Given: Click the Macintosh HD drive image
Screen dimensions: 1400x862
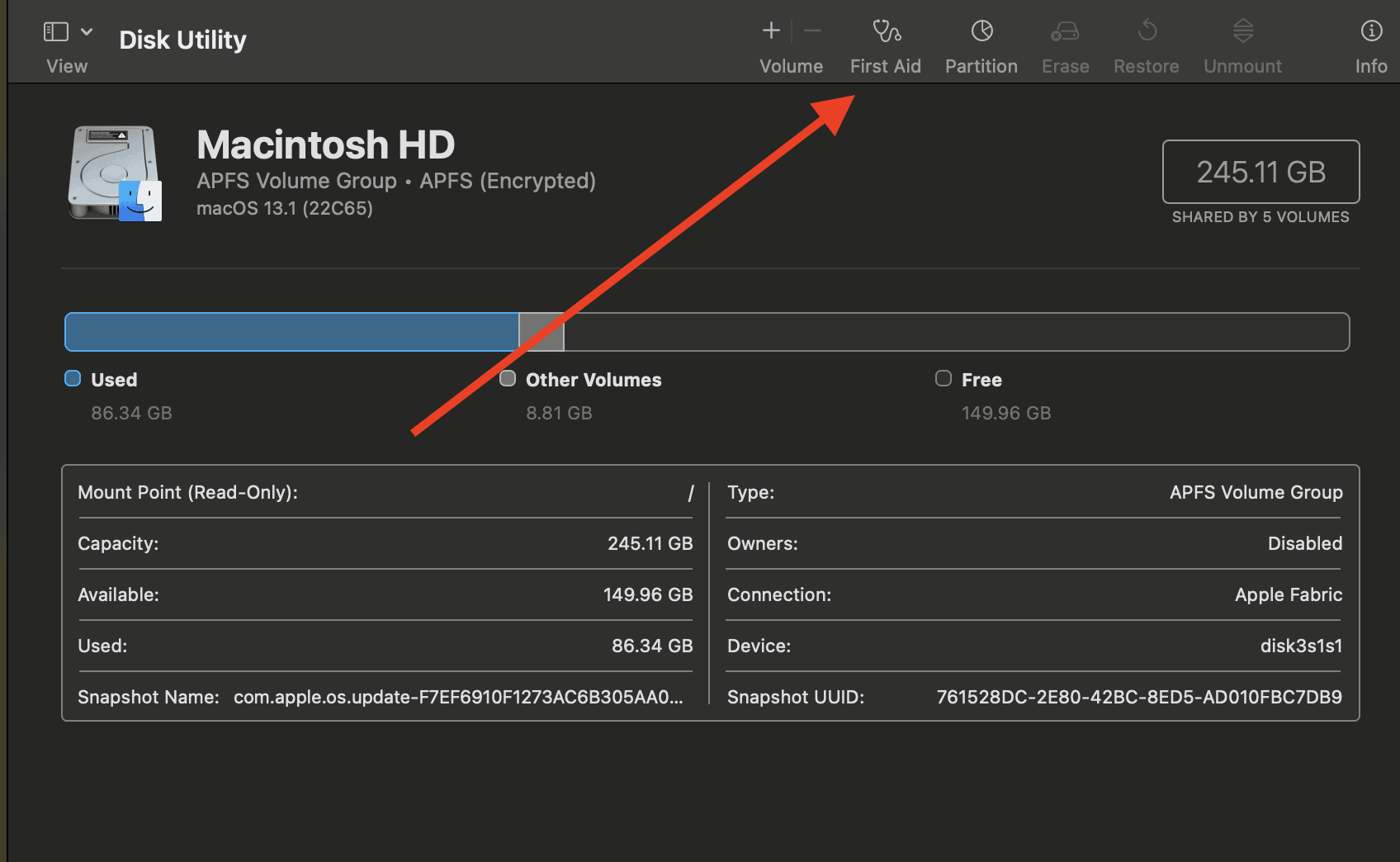Looking at the screenshot, I should click(x=115, y=173).
